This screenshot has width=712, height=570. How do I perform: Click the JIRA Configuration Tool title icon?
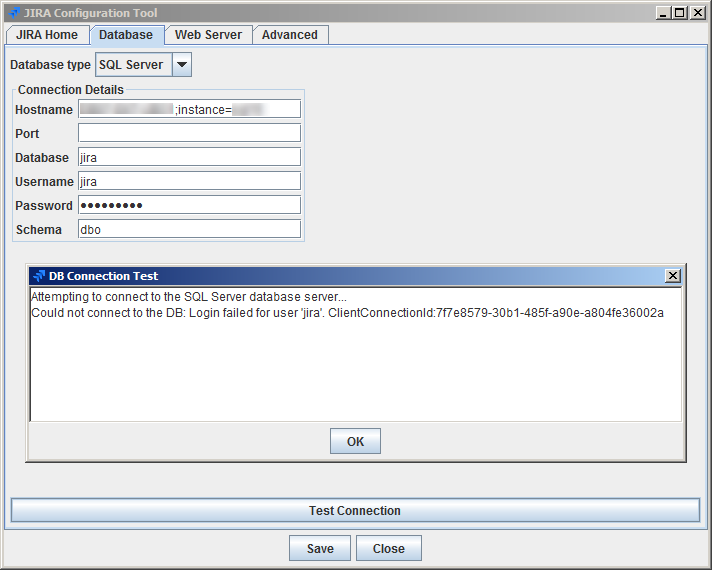[x=14, y=13]
